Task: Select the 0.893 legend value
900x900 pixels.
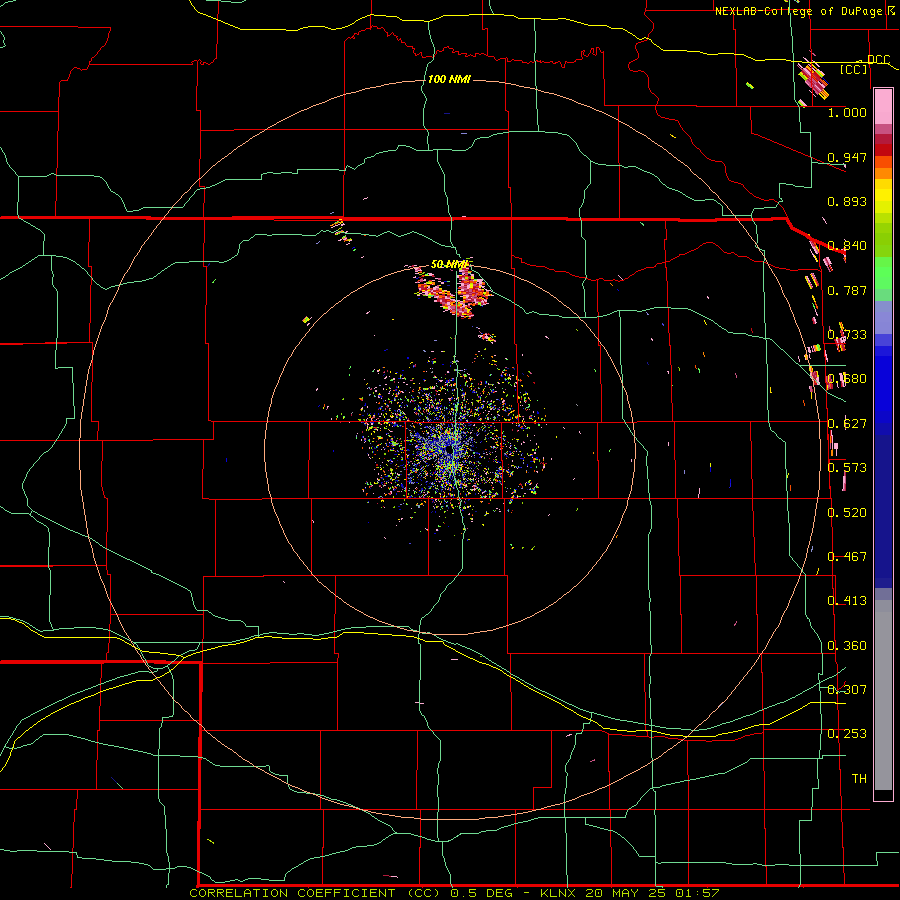Action: (847, 201)
